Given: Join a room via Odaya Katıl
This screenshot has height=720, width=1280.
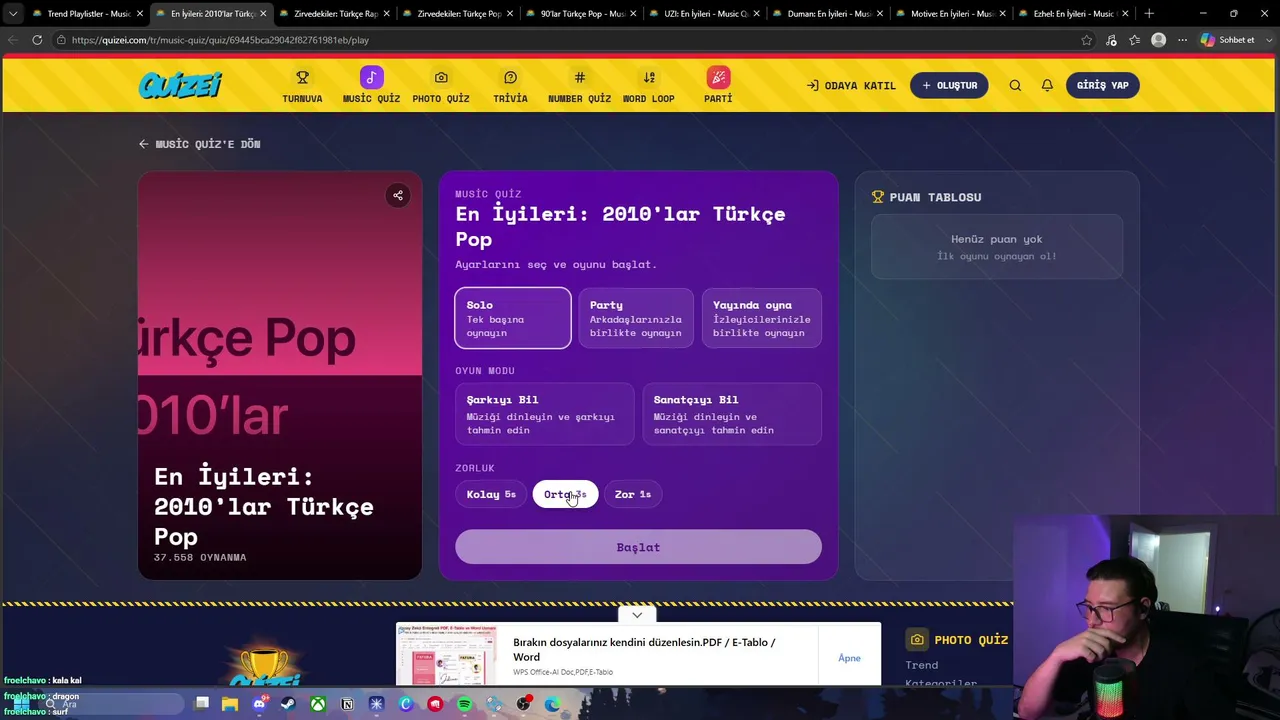Looking at the screenshot, I should click(851, 85).
